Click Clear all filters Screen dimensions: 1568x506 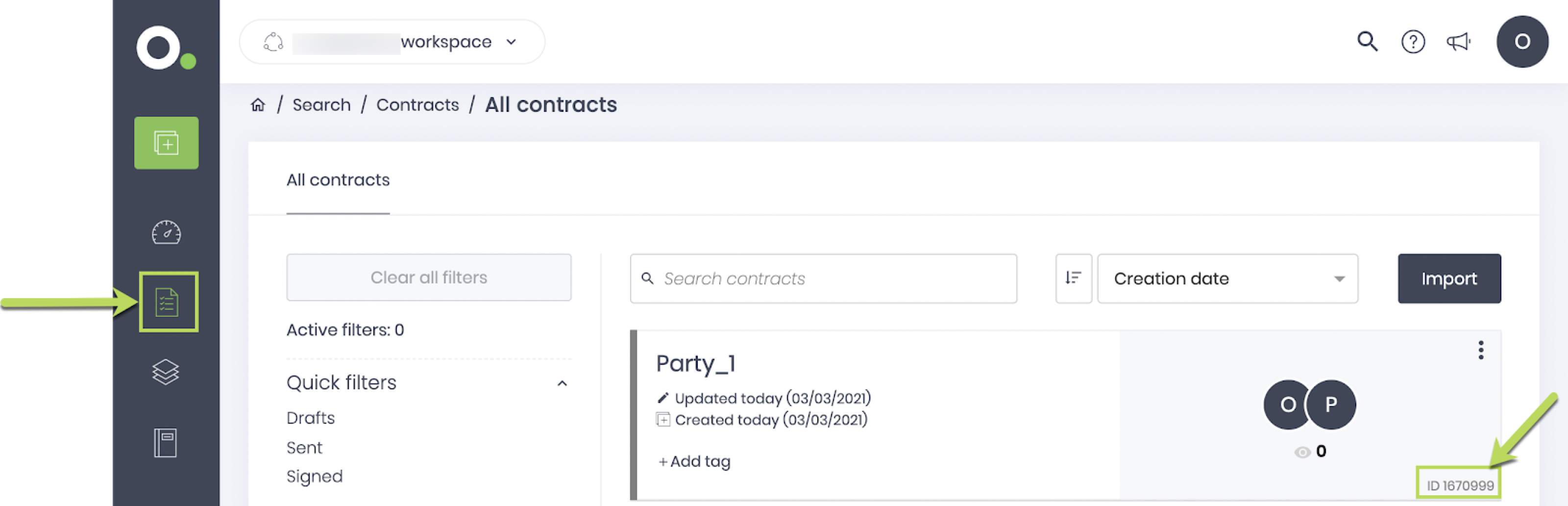(x=429, y=277)
